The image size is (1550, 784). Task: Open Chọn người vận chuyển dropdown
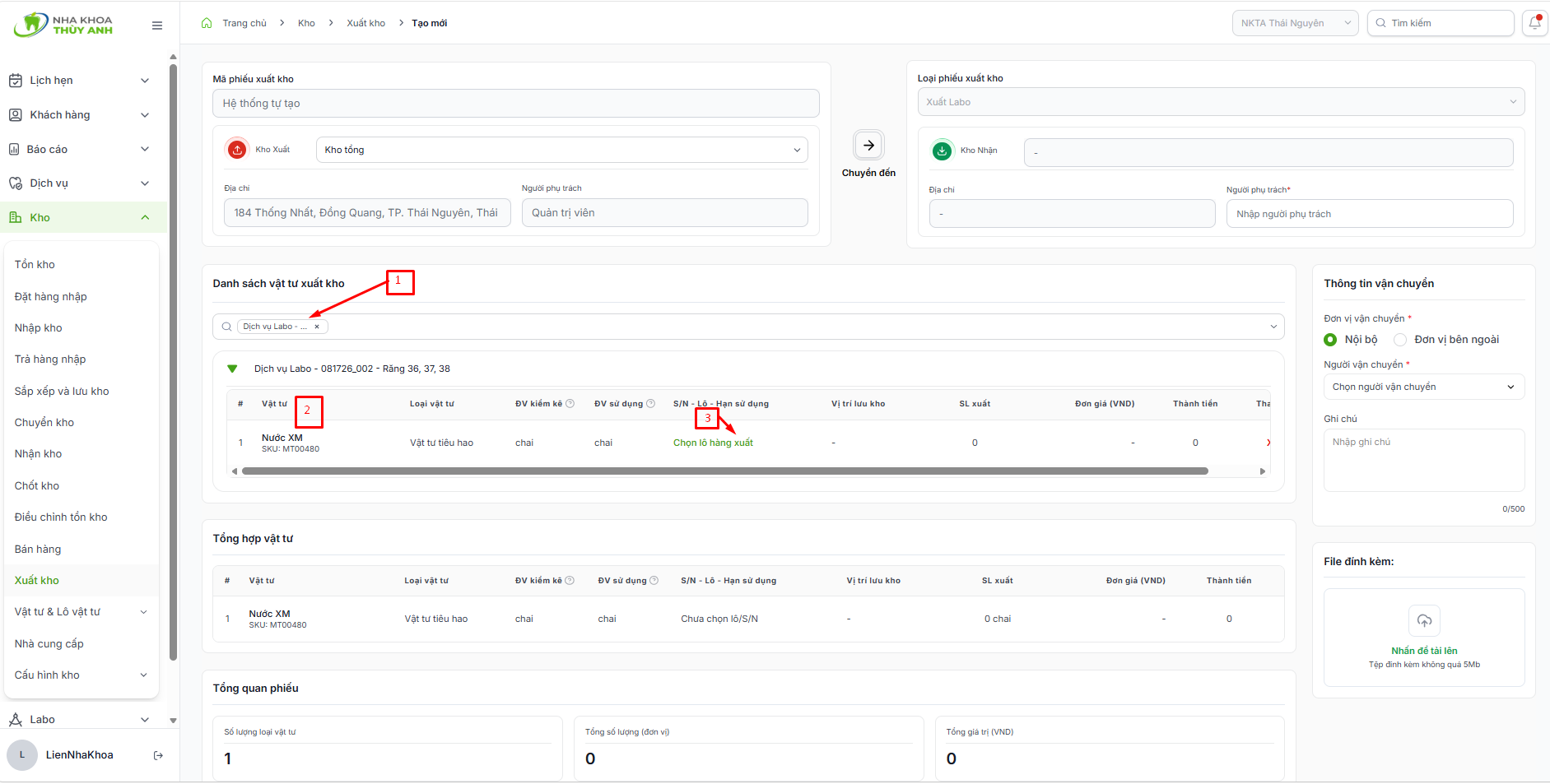(1424, 387)
